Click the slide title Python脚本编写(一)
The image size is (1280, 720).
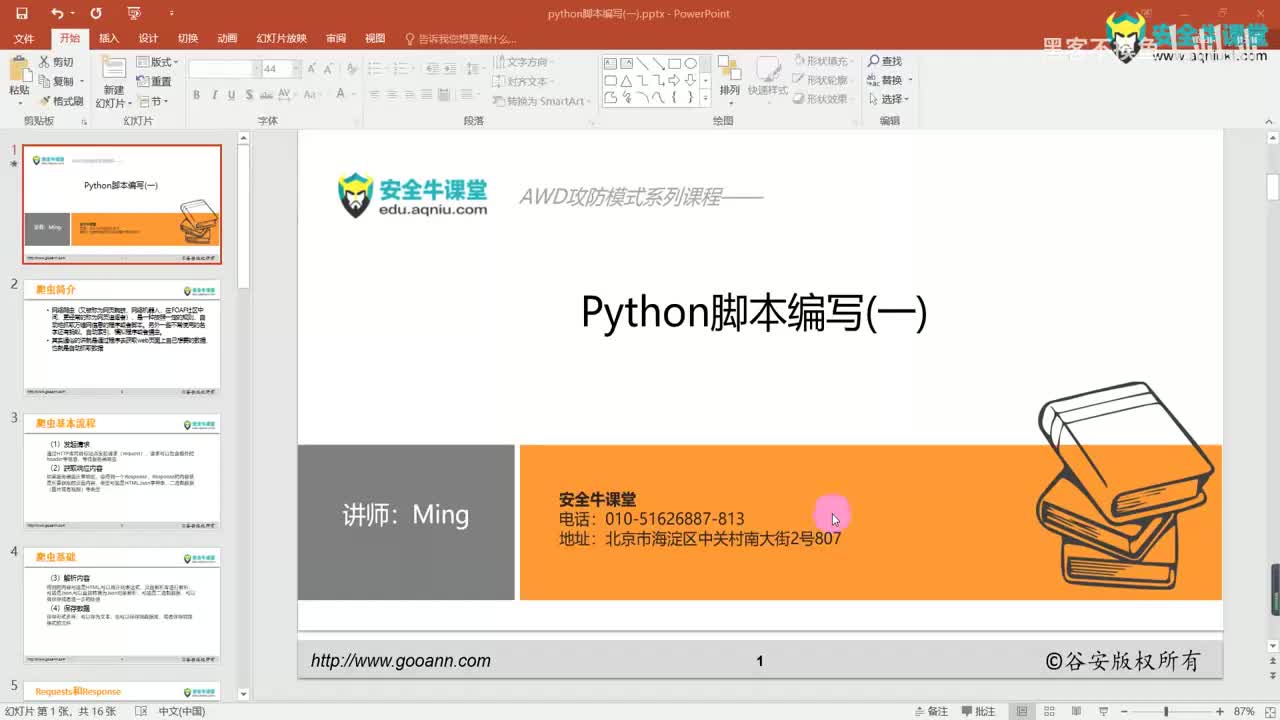754,313
